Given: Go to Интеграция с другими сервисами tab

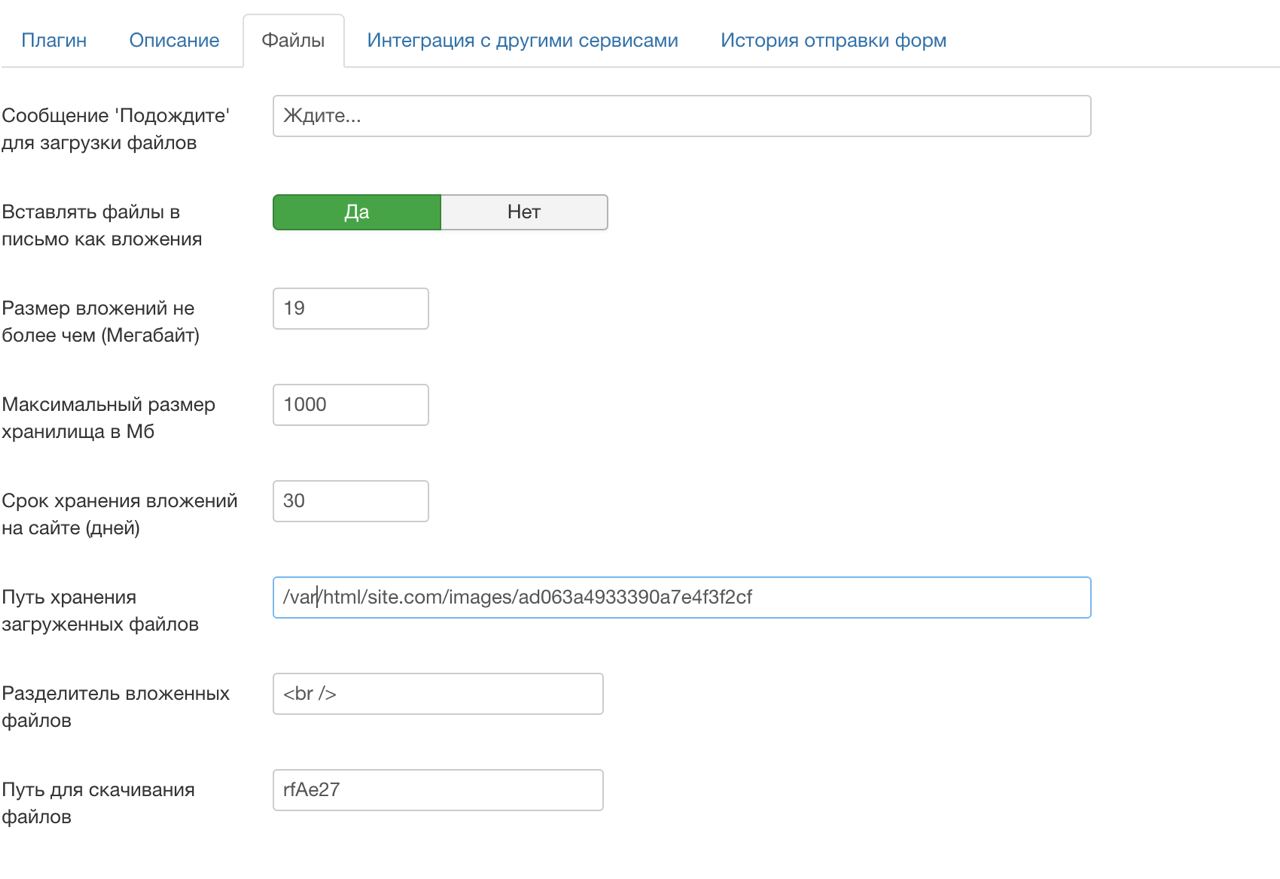Looking at the screenshot, I should (x=522, y=41).
